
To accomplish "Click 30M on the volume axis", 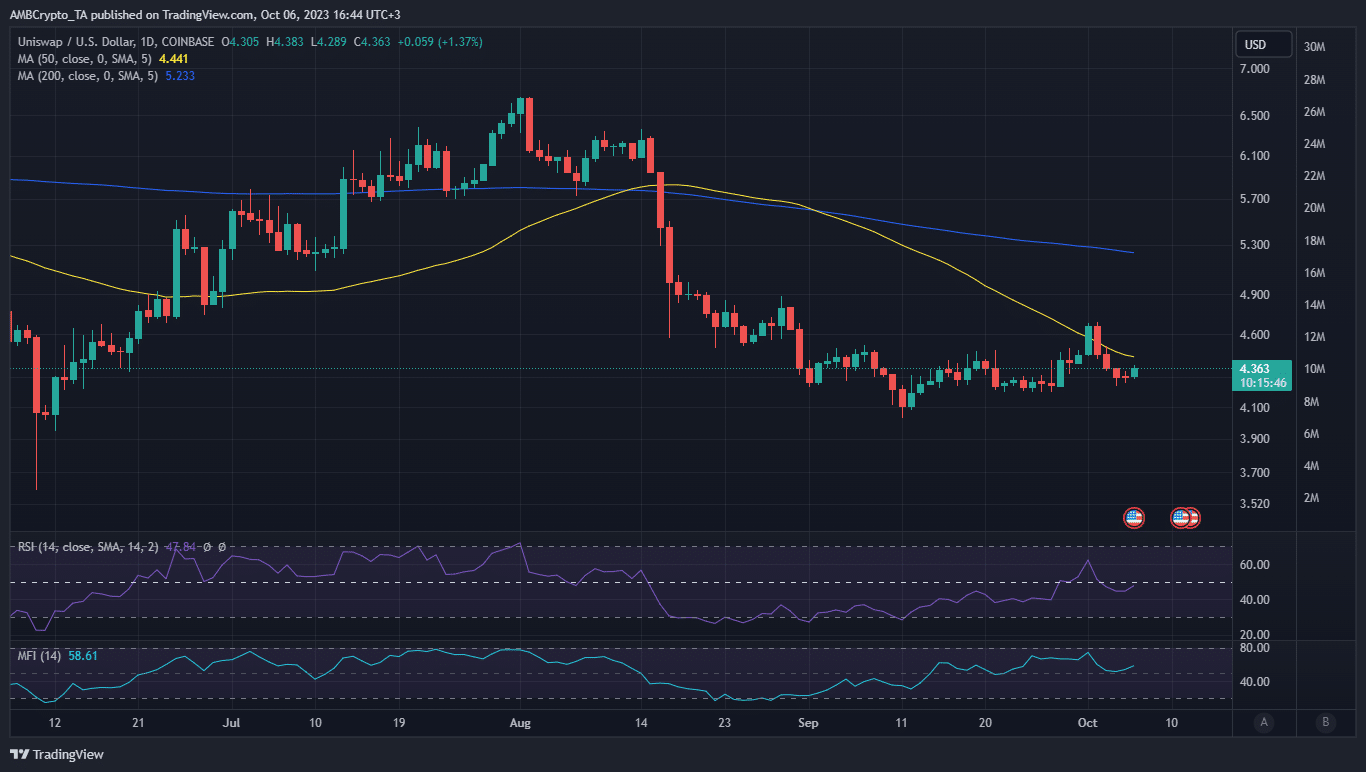I will pyautogui.click(x=1315, y=47).
